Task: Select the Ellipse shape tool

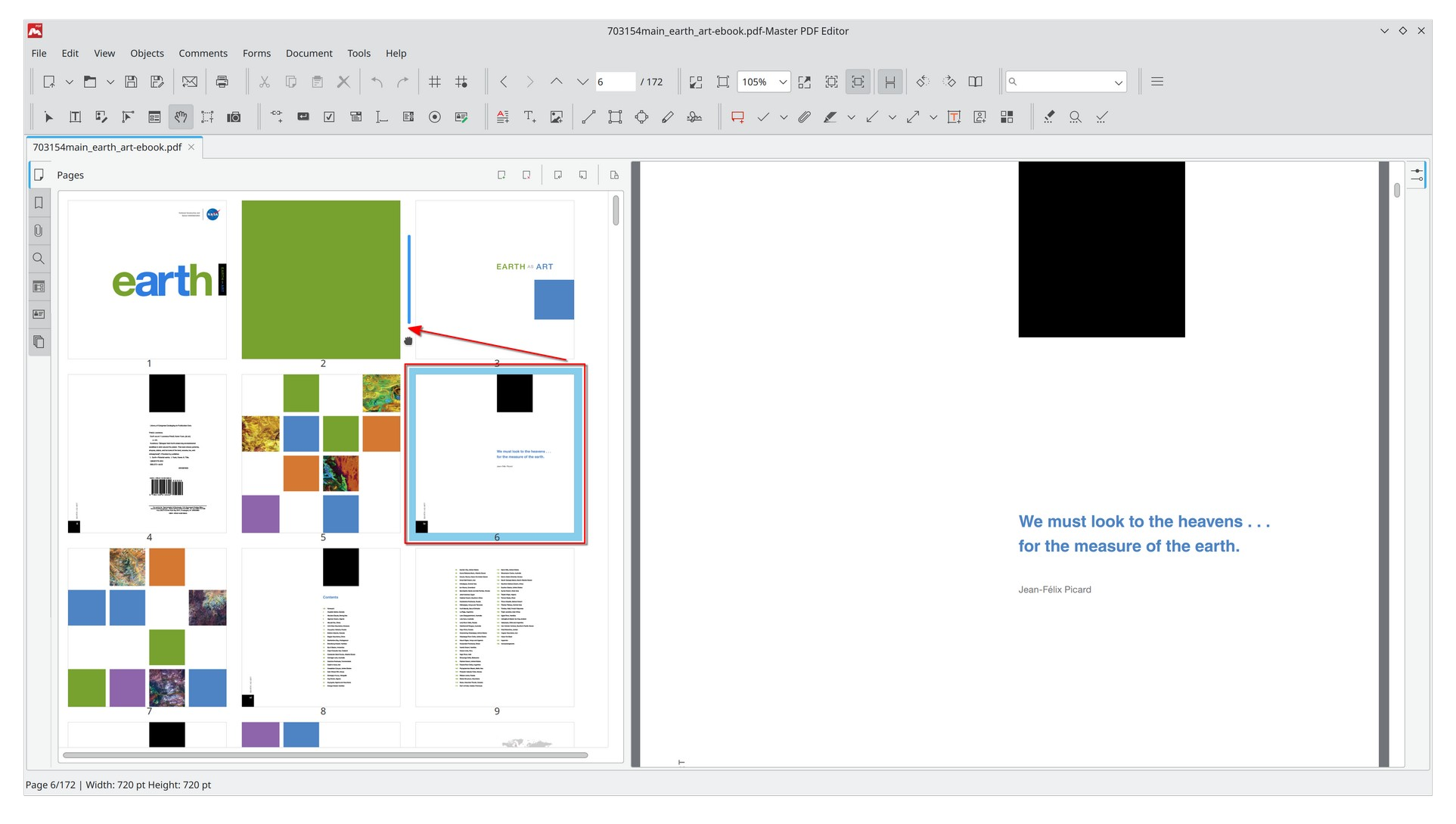Action: (641, 117)
